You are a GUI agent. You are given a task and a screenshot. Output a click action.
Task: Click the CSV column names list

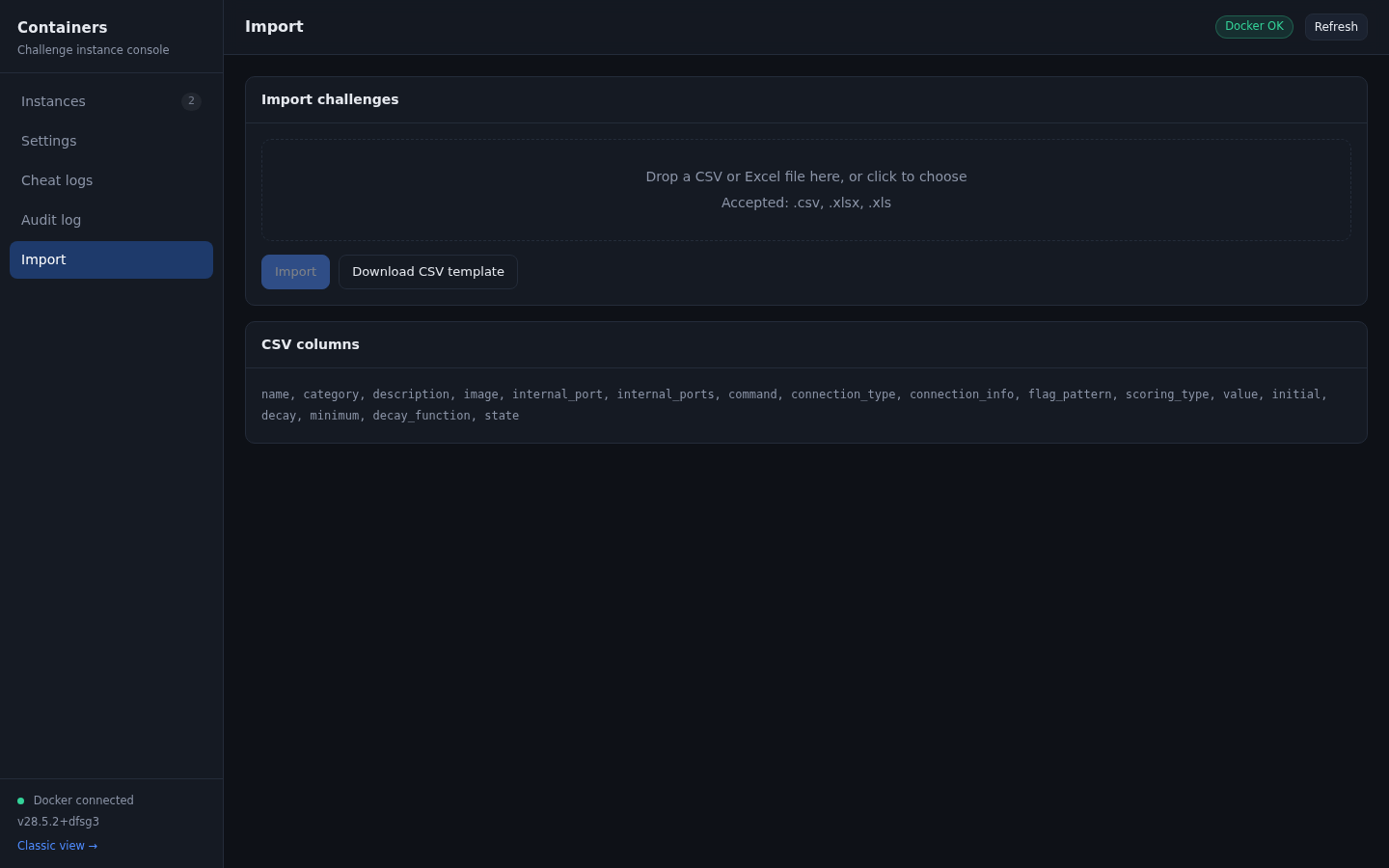coord(795,405)
